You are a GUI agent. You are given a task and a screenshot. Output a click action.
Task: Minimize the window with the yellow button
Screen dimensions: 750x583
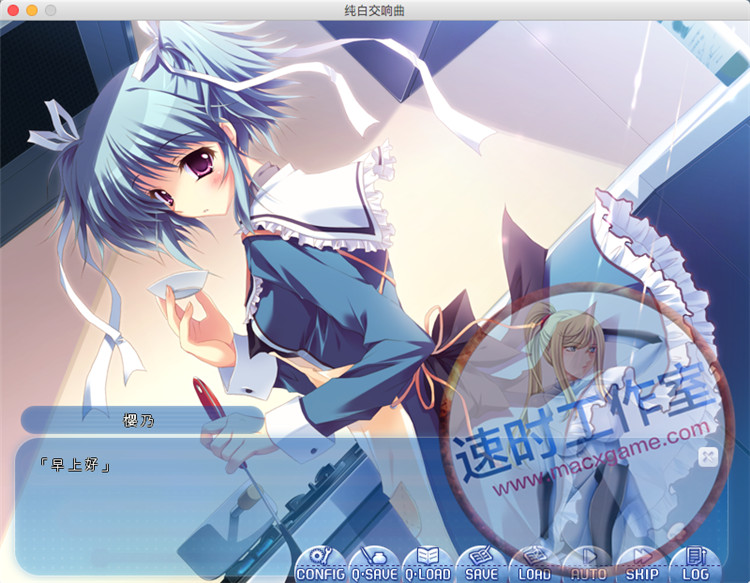[x=32, y=10]
